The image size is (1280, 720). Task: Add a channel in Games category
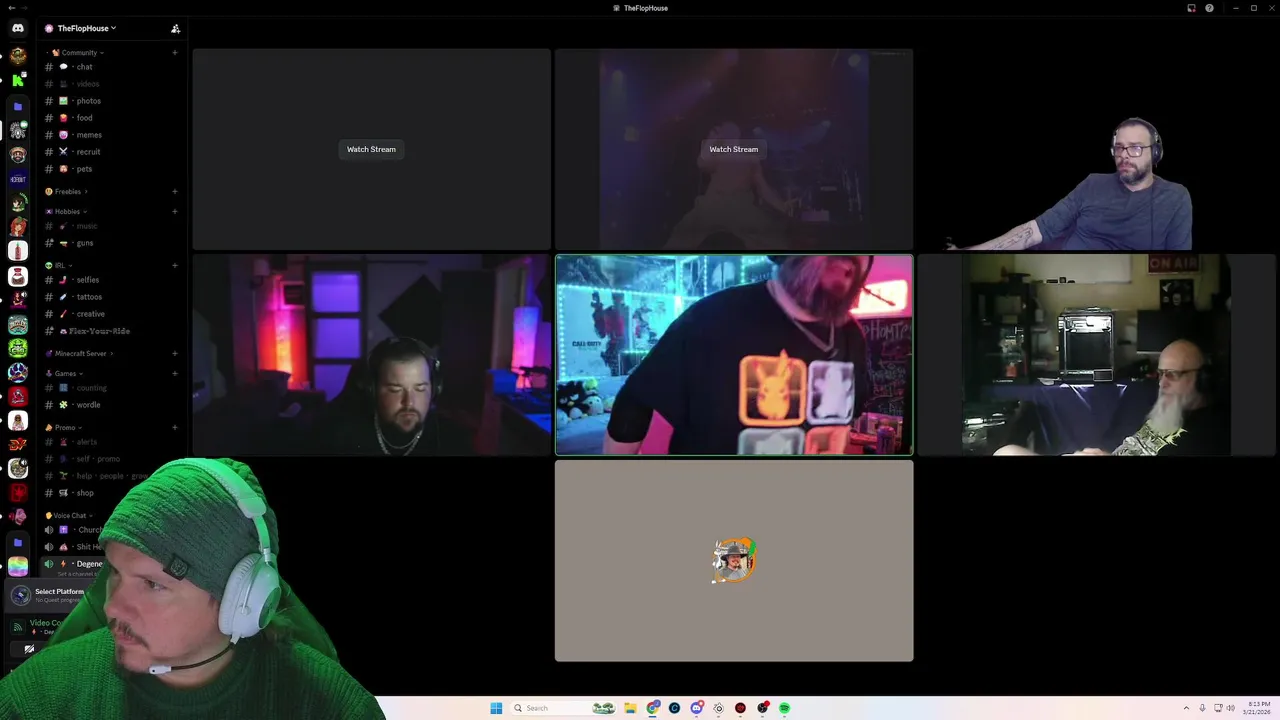pos(174,373)
